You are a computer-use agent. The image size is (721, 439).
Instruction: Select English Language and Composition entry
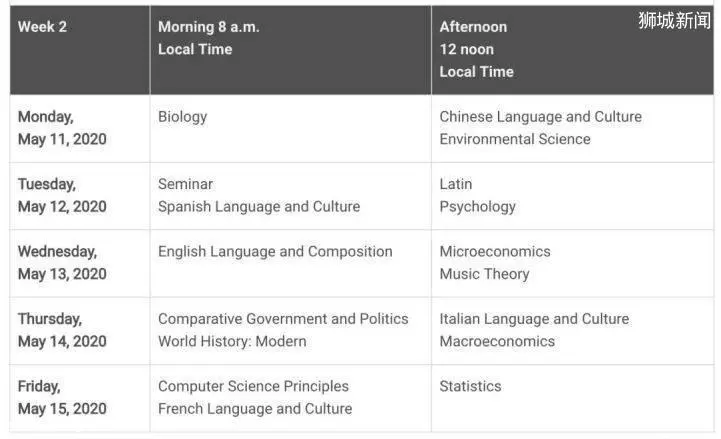tap(275, 251)
